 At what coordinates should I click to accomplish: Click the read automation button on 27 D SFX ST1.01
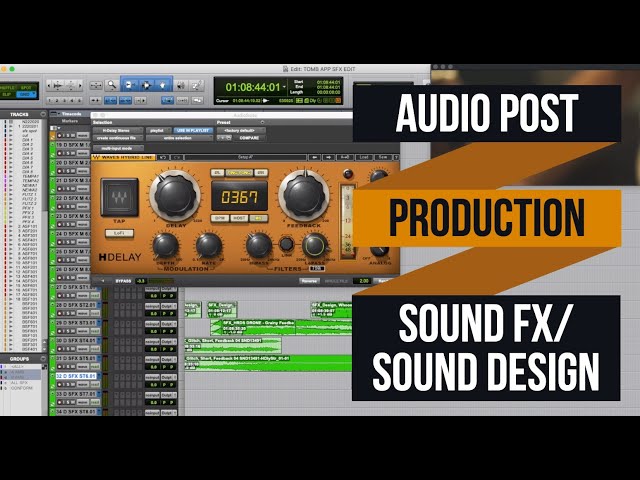point(95,296)
